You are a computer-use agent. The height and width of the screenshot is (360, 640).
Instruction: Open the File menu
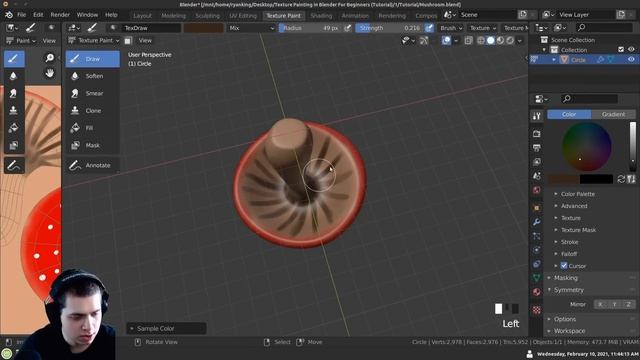click(22, 15)
